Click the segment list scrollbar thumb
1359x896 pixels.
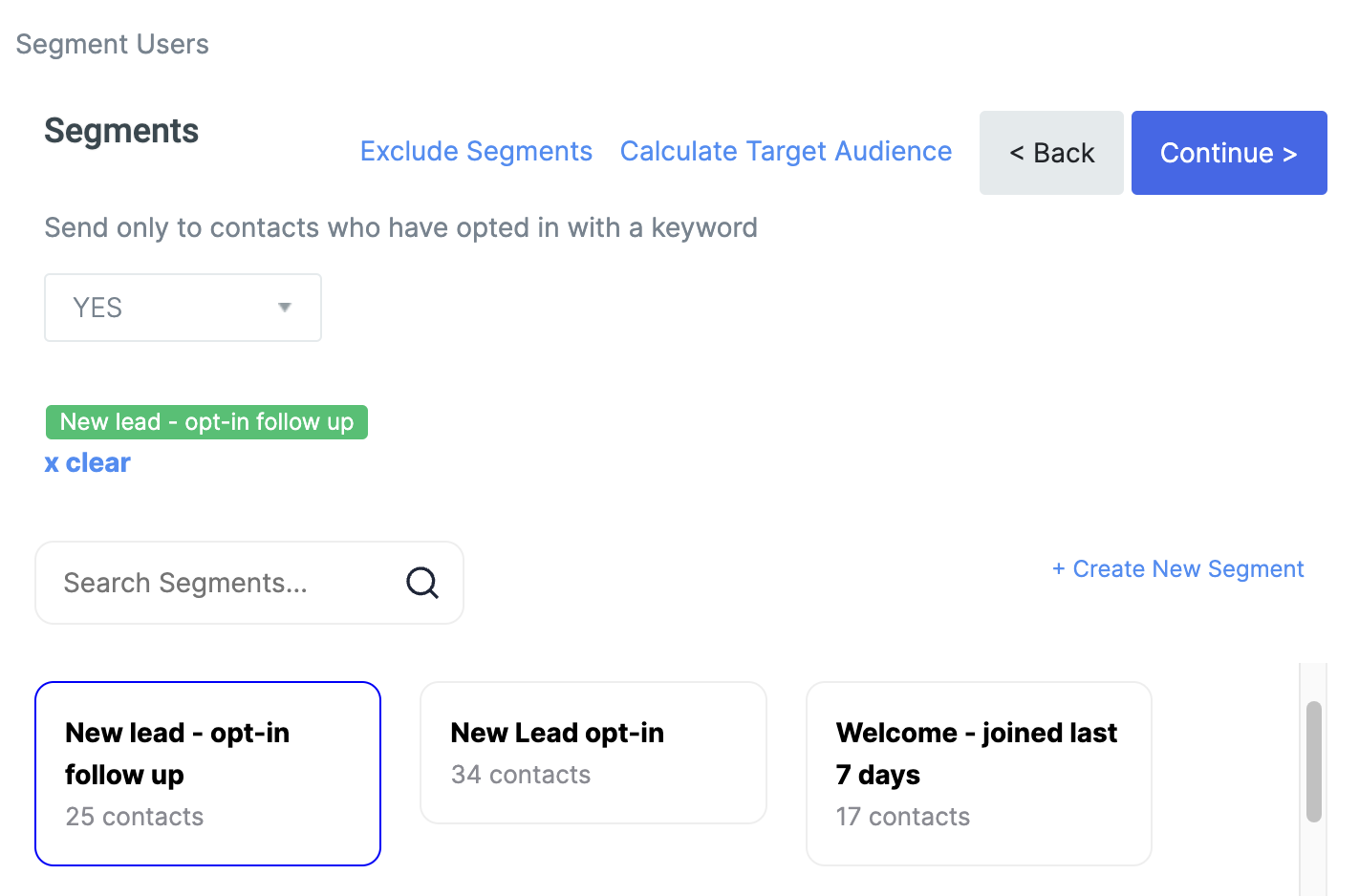pyautogui.click(x=1314, y=761)
